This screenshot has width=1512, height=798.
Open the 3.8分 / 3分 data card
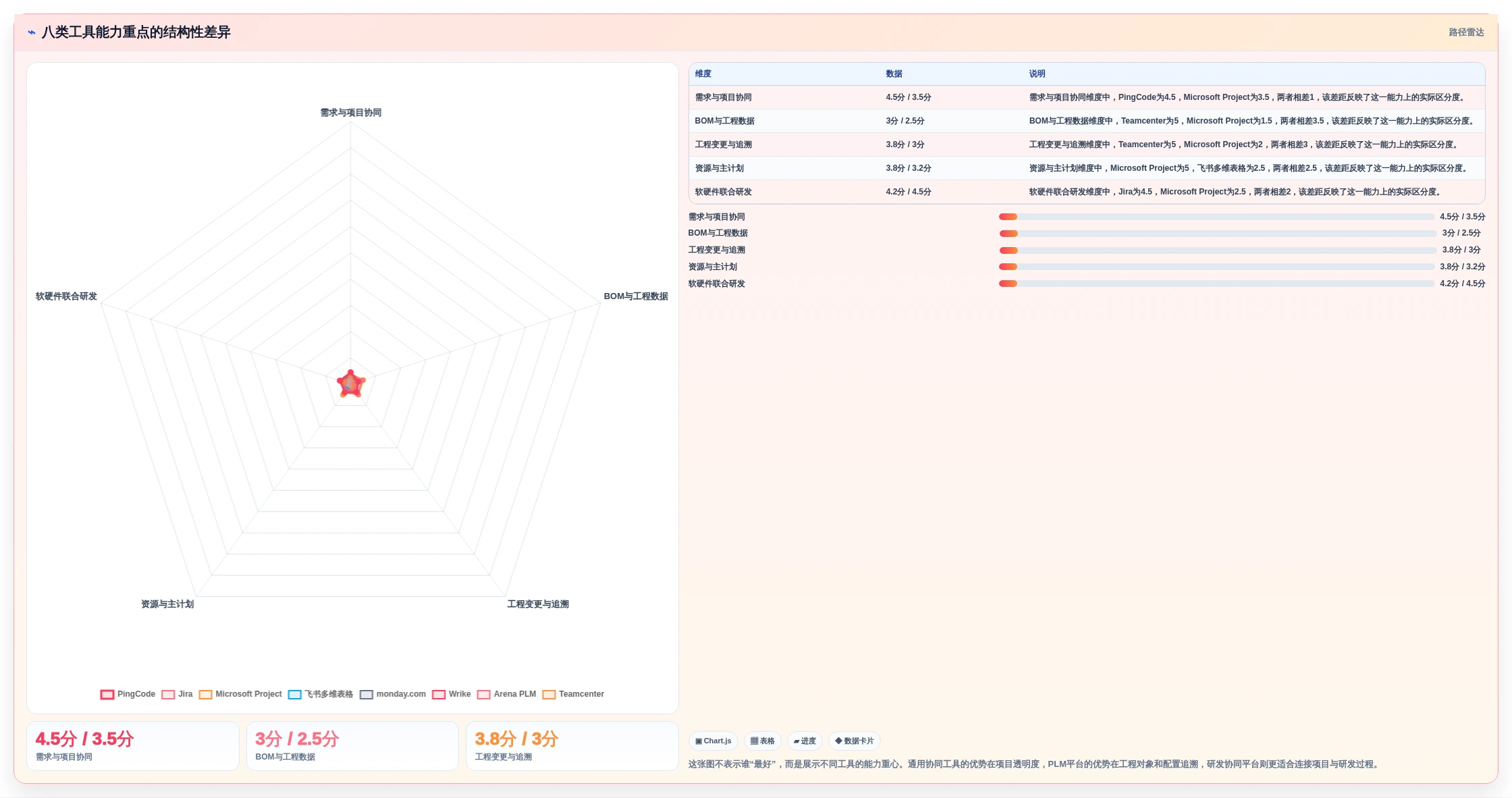pos(572,746)
